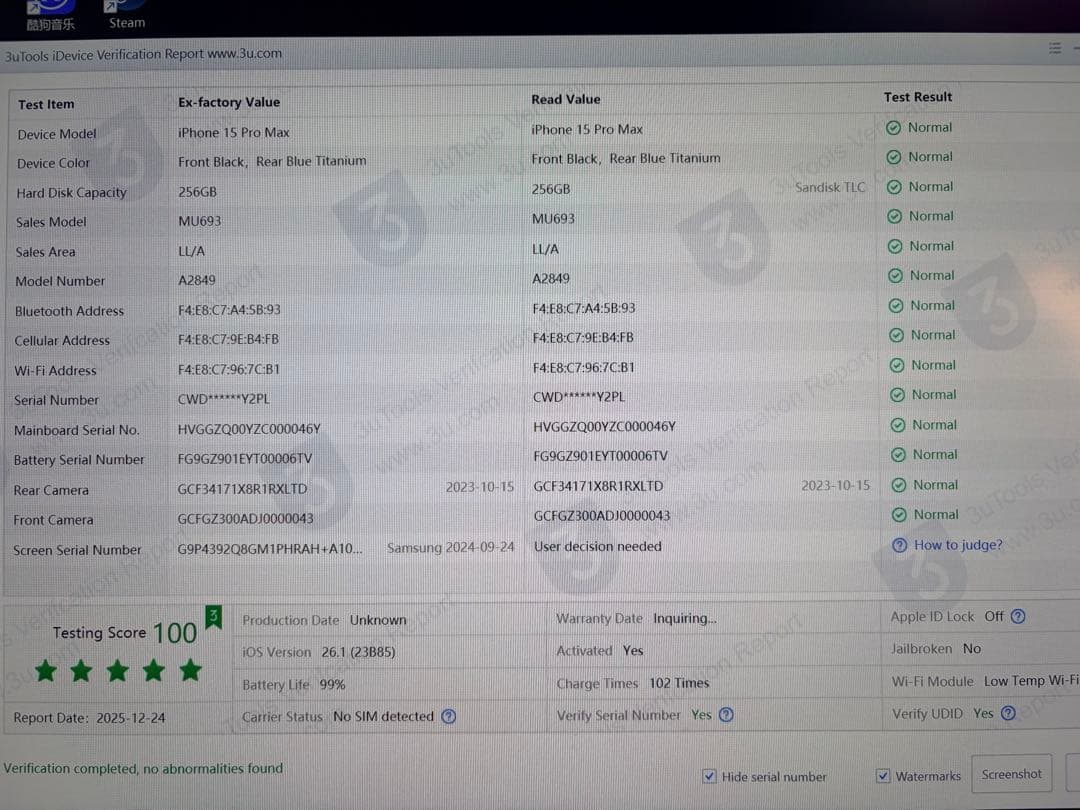The image size is (1080, 810).
Task: Select the Jailbroken No value
Action: tap(972, 649)
